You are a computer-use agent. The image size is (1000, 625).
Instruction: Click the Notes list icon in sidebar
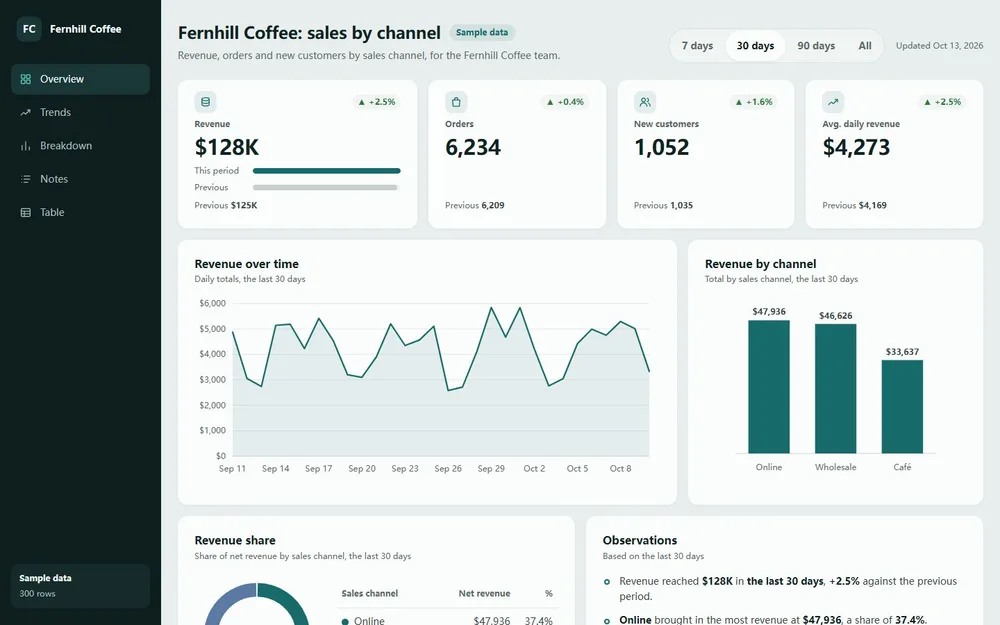(x=26, y=179)
